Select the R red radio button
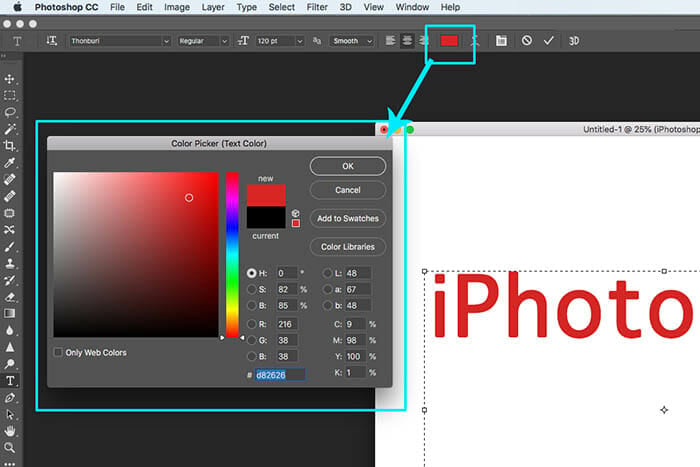Image resolution: width=700 pixels, height=467 pixels. [251, 324]
